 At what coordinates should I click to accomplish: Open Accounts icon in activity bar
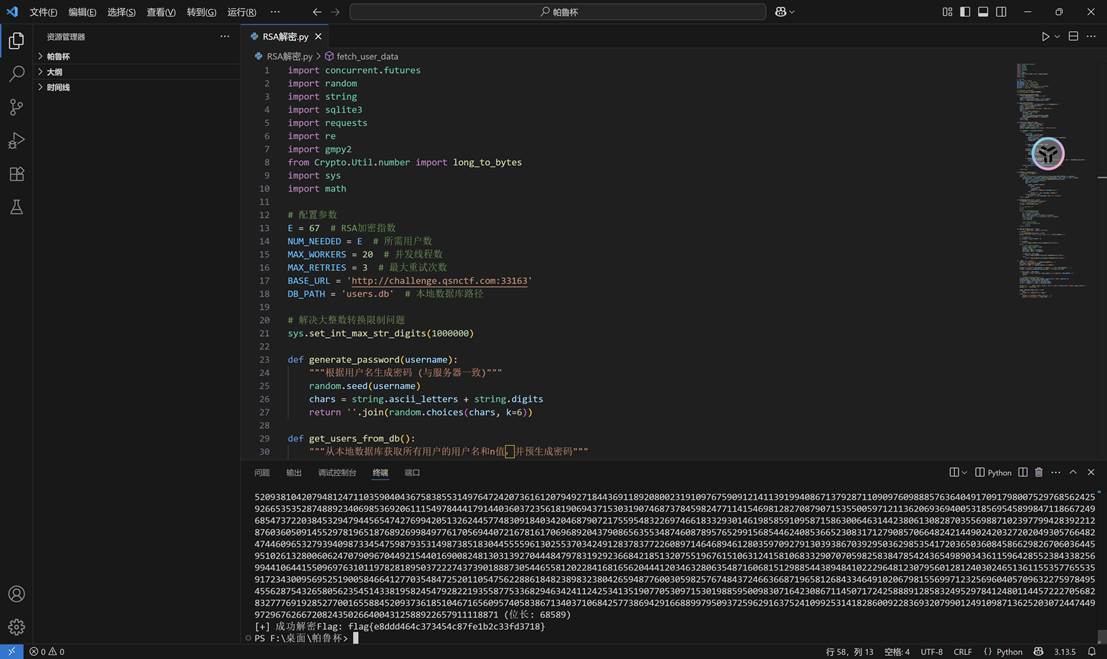[x=16, y=593]
